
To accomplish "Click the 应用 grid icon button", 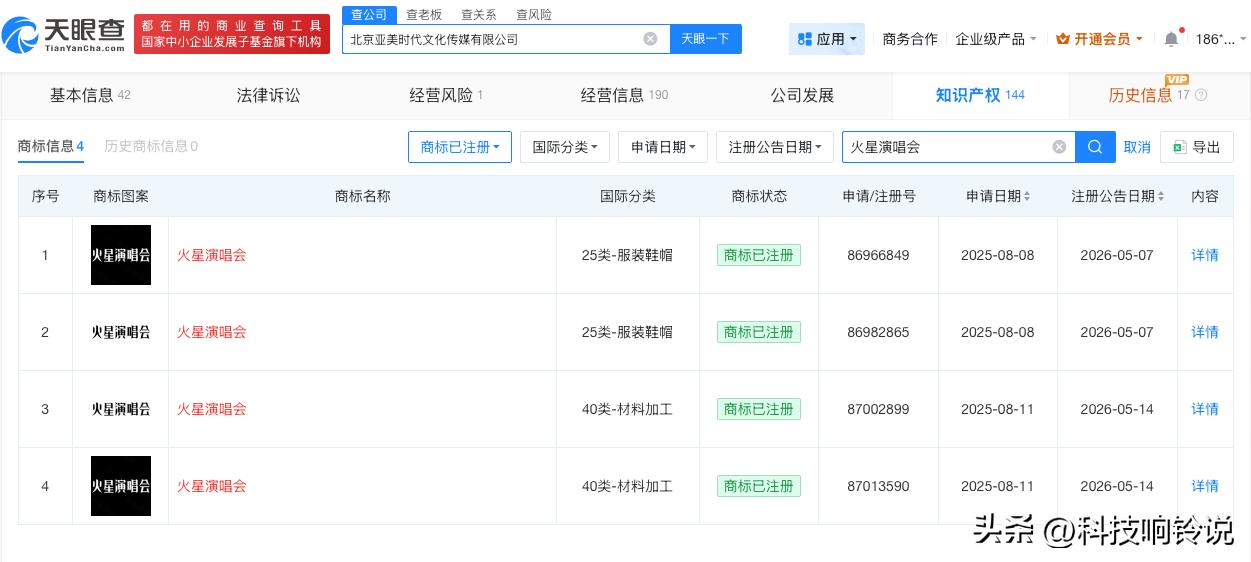I will point(827,39).
